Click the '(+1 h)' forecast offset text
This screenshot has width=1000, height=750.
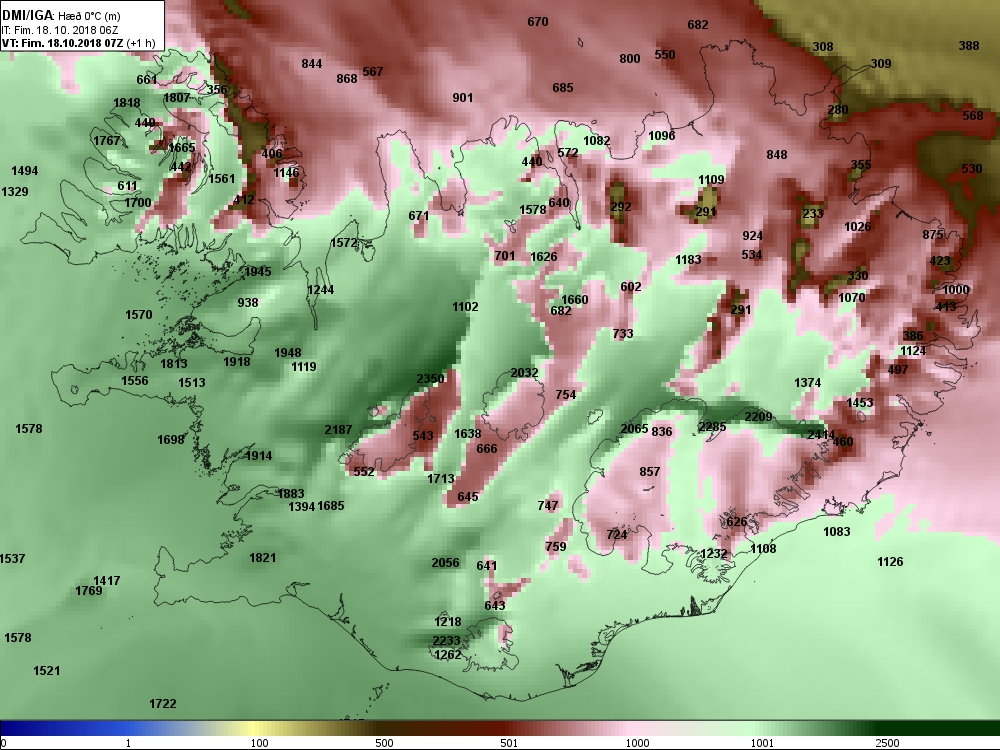(141, 43)
